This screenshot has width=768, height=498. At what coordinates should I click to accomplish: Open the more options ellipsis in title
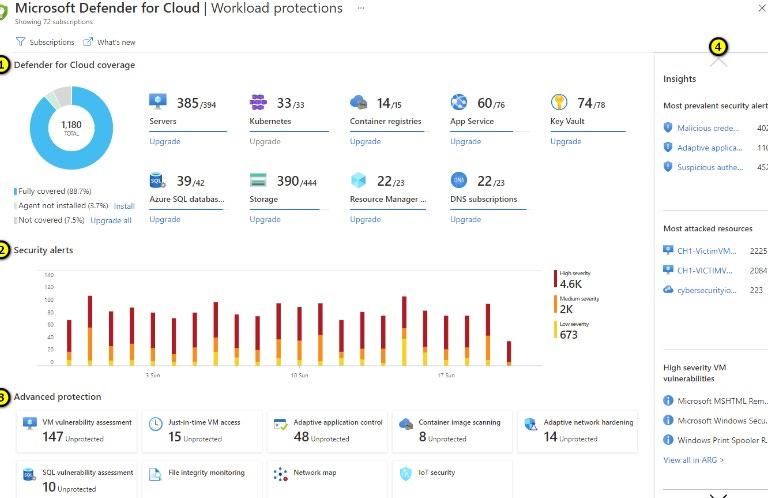(361, 8)
